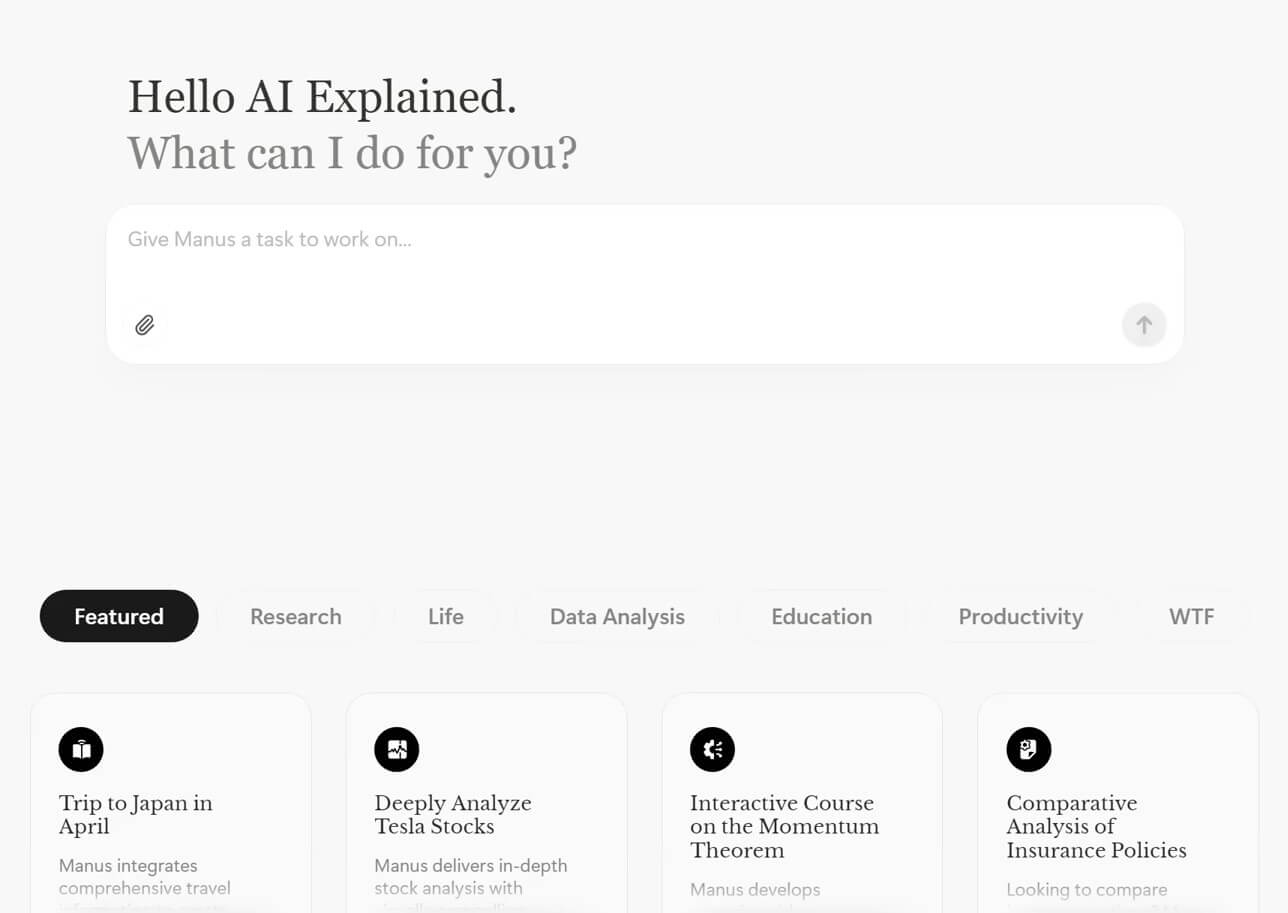Click the Trip to Japan luggage icon
The image size is (1288, 913).
(x=81, y=749)
